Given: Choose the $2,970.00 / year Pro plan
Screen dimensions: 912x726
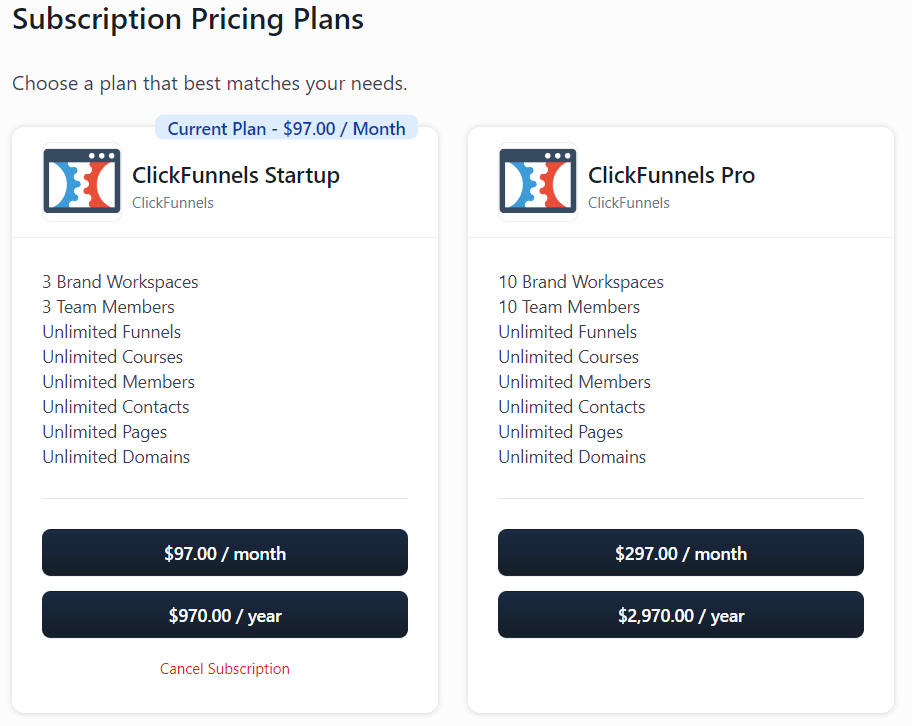Looking at the screenshot, I should click(x=680, y=614).
